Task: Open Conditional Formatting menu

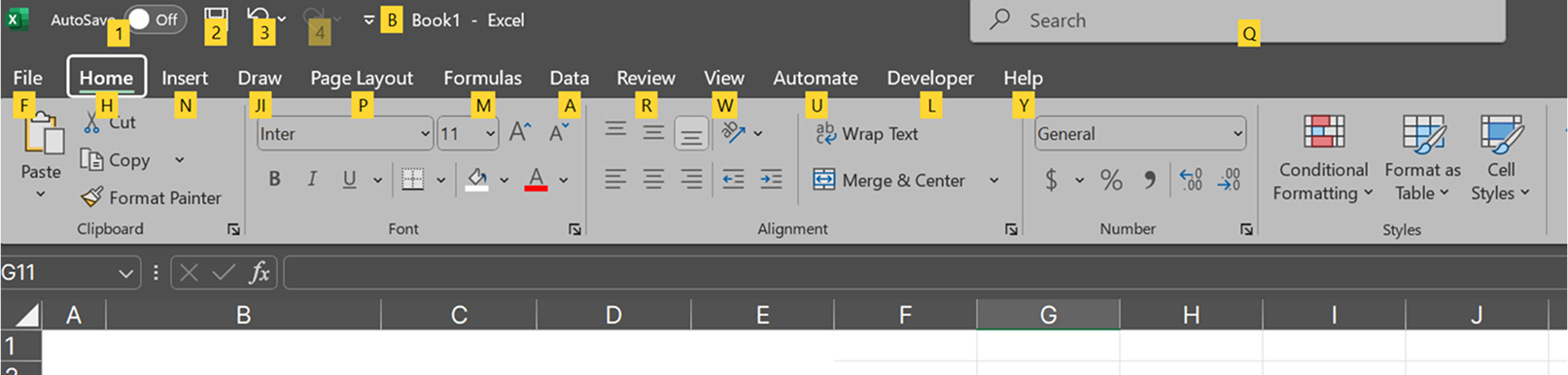Action: (x=1323, y=157)
